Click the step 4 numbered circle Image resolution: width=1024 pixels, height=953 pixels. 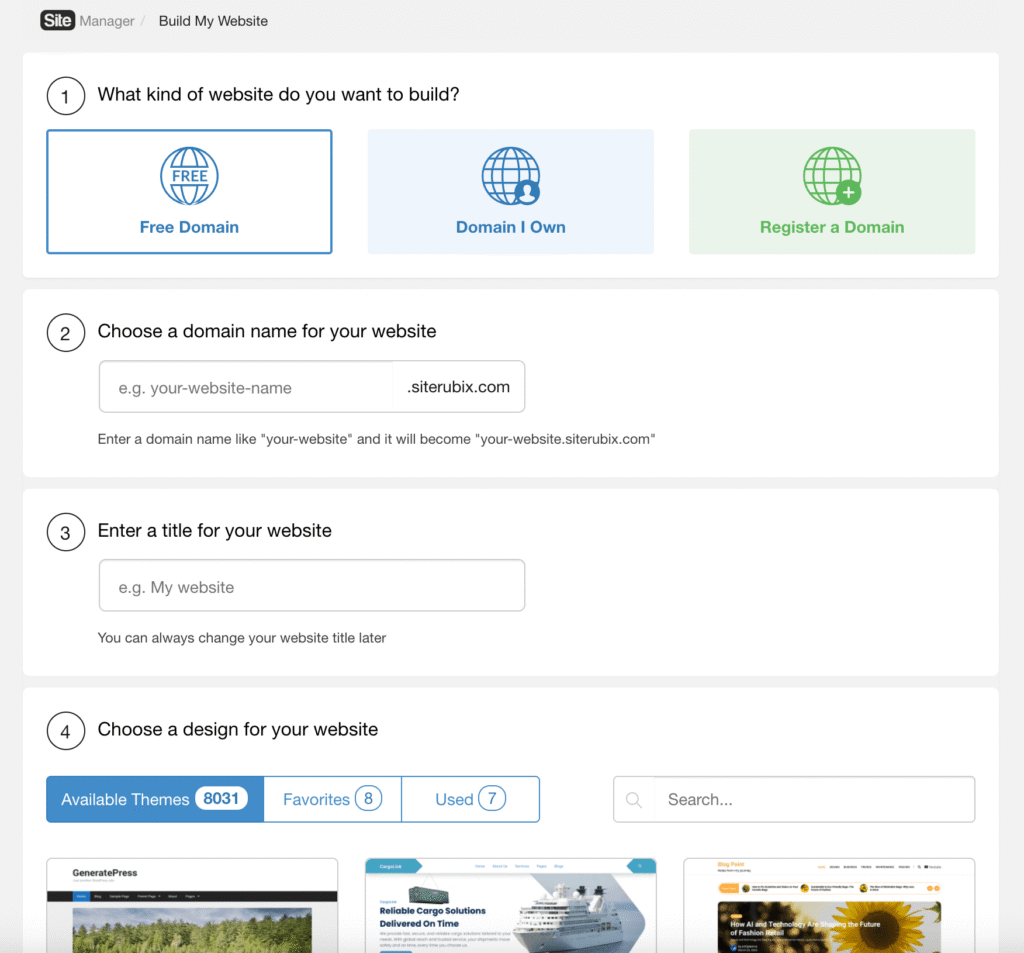(65, 730)
